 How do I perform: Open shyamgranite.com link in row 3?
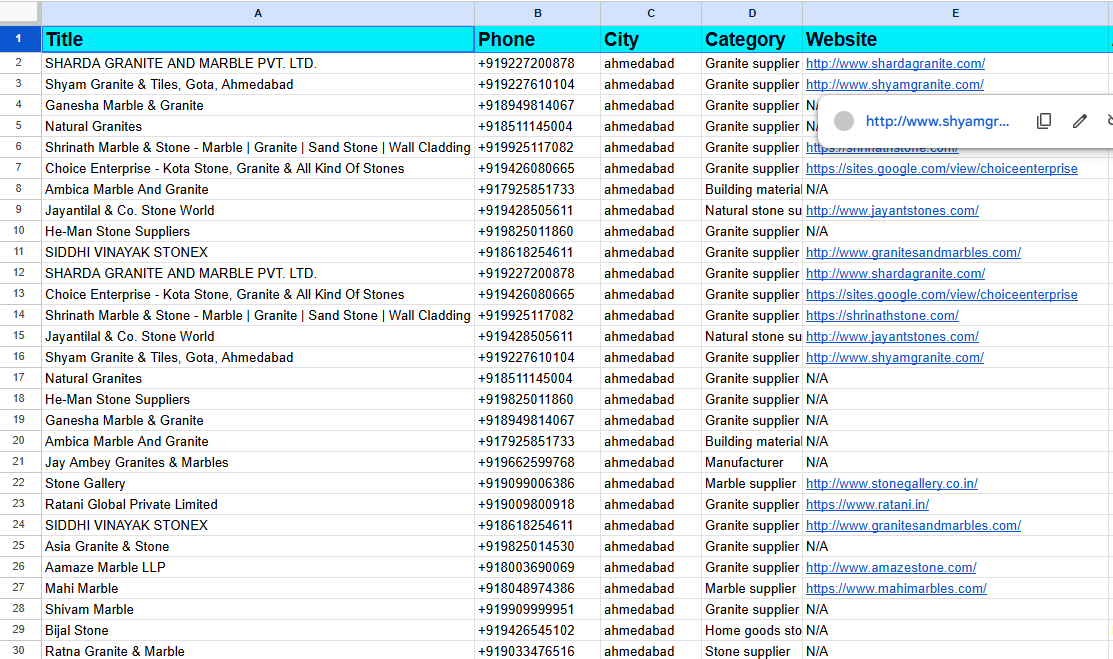[894, 85]
